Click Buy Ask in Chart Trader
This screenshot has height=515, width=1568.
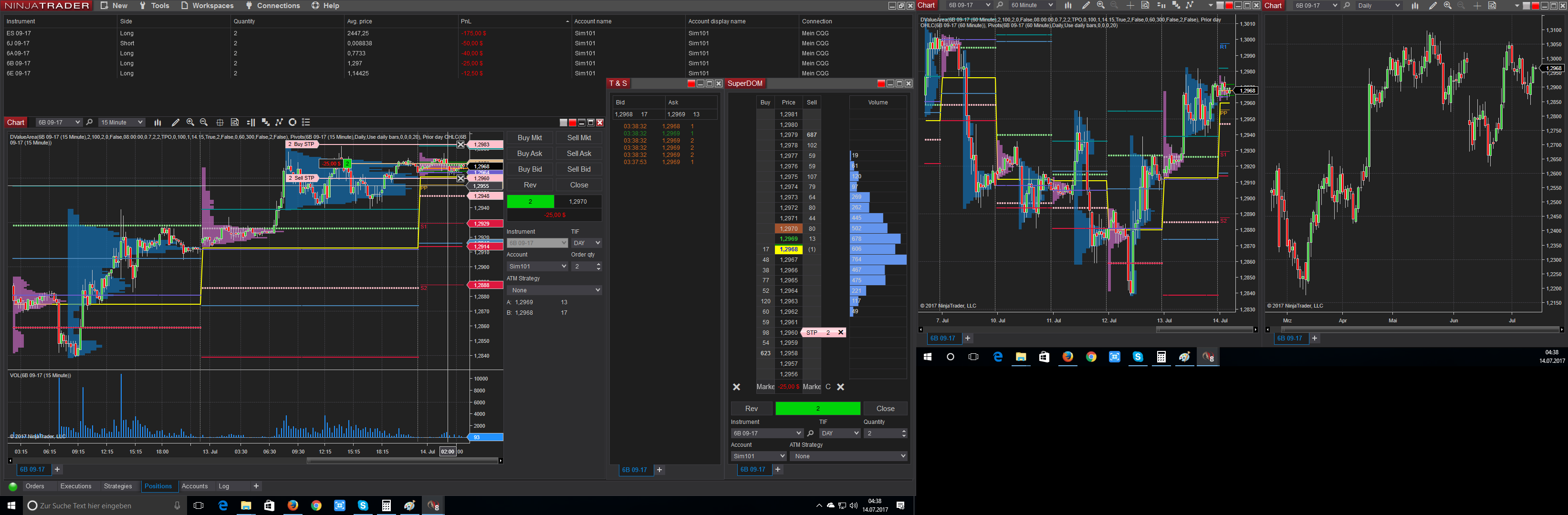(530, 154)
